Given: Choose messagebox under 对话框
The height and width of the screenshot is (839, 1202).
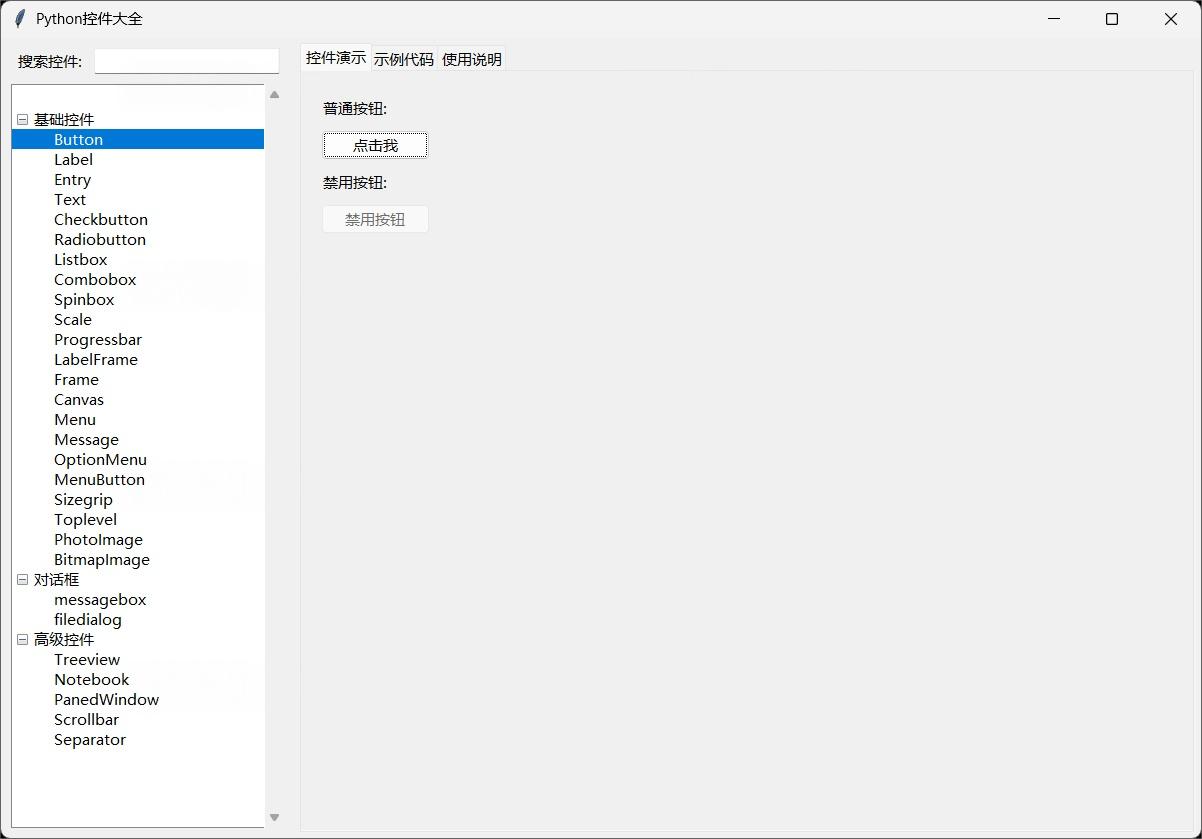Looking at the screenshot, I should pos(100,599).
